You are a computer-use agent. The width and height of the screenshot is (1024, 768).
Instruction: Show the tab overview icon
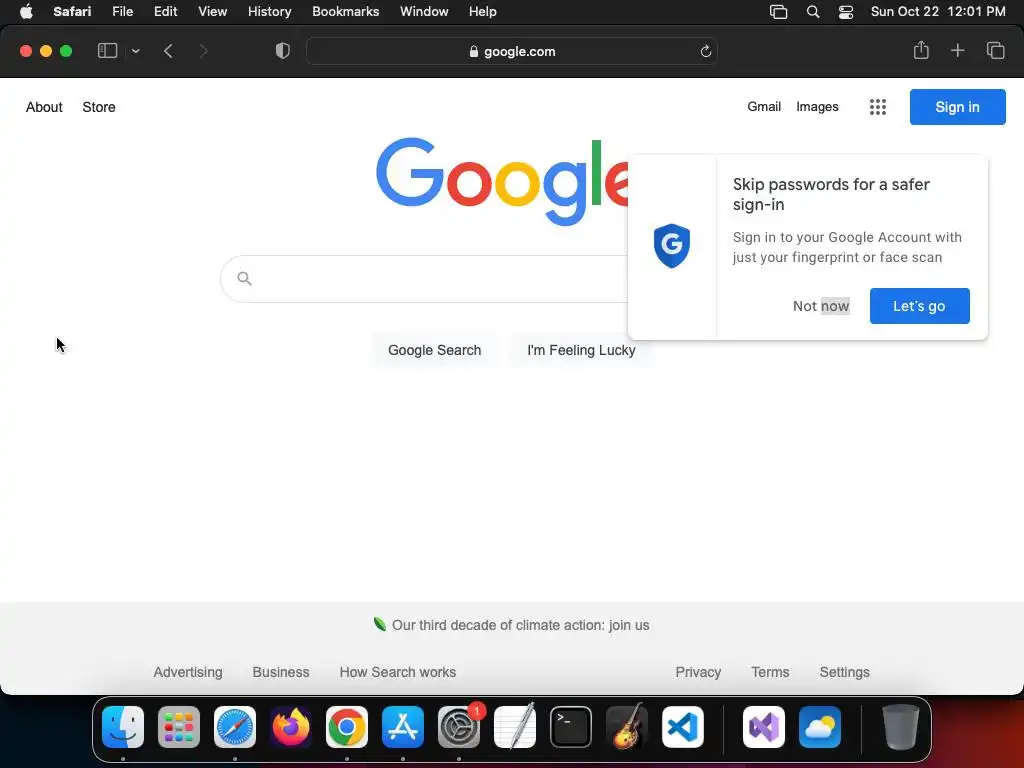pos(995,50)
